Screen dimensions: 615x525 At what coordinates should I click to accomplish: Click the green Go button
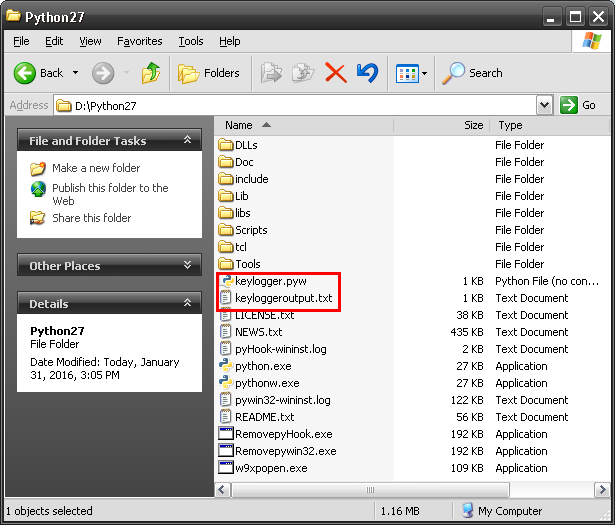click(x=578, y=105)
